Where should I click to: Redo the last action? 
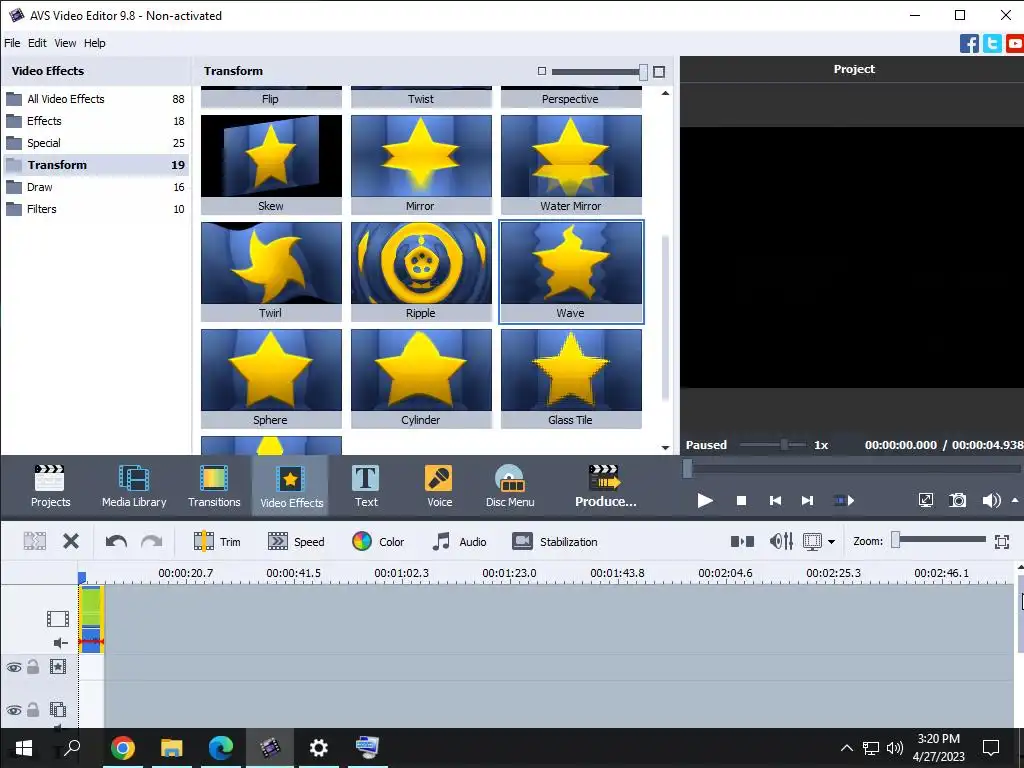152,541
